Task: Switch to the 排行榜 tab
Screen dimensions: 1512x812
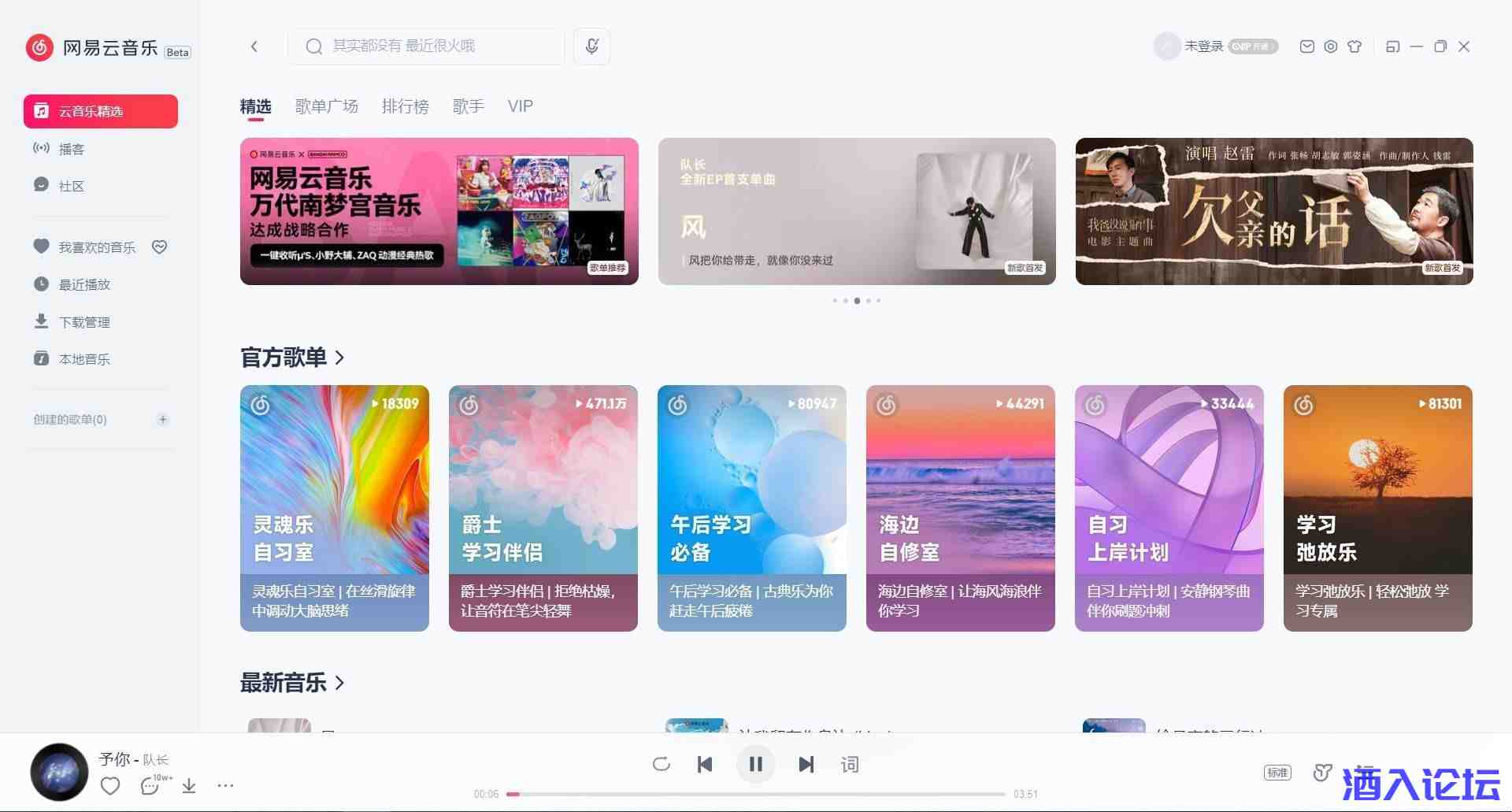Action: click(x=406, y=106)
